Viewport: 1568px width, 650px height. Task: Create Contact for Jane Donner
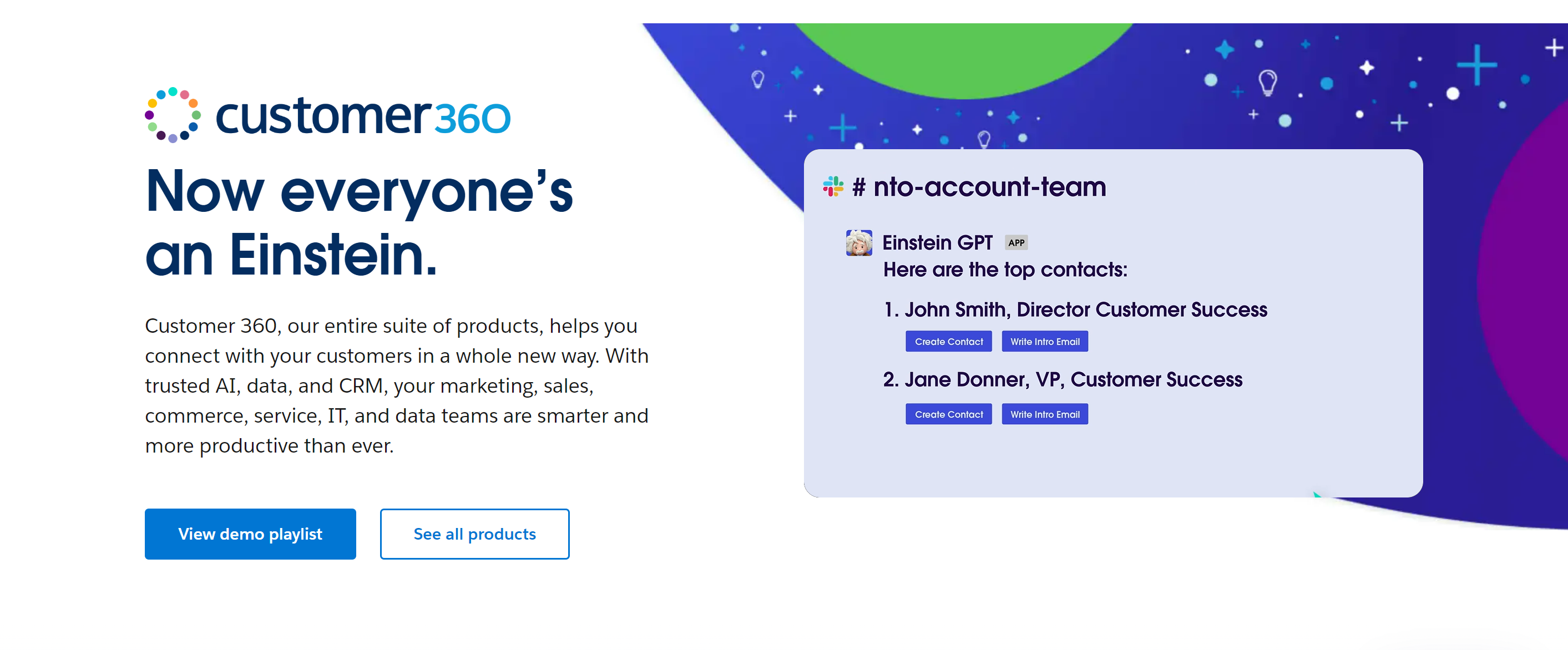coord(948,414)
